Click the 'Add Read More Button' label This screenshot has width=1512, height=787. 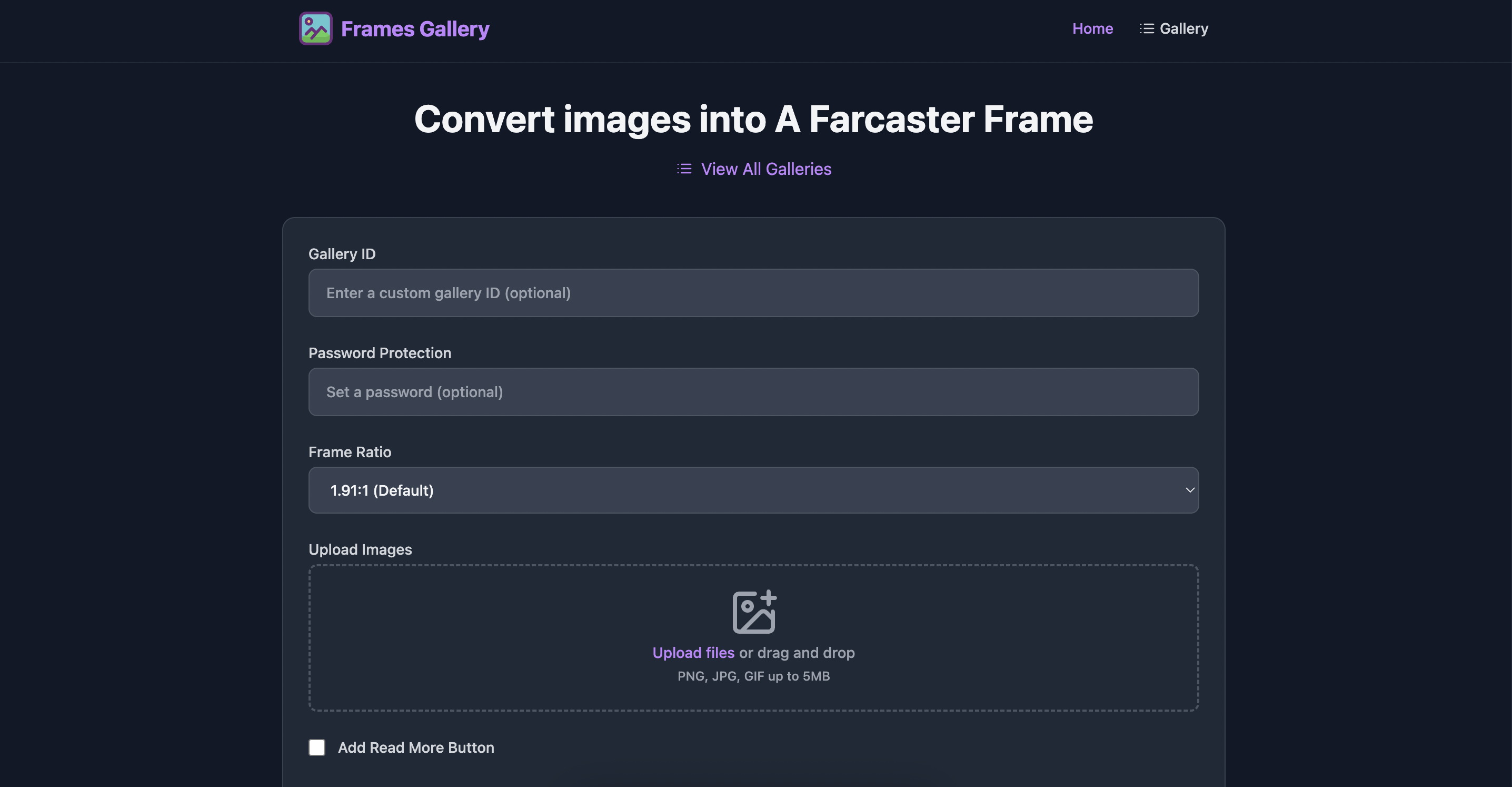pyautogui.click(x=416, y=747)
